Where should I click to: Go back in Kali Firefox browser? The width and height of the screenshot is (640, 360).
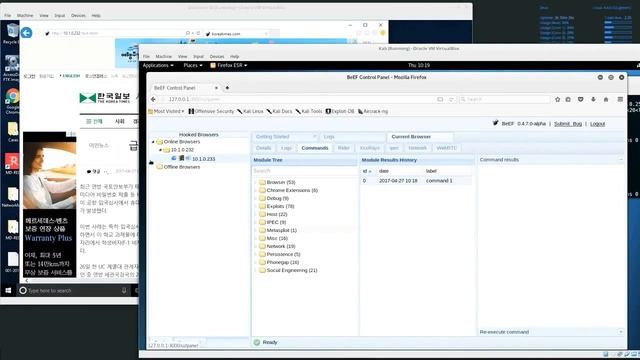click(x=153, y=99)
